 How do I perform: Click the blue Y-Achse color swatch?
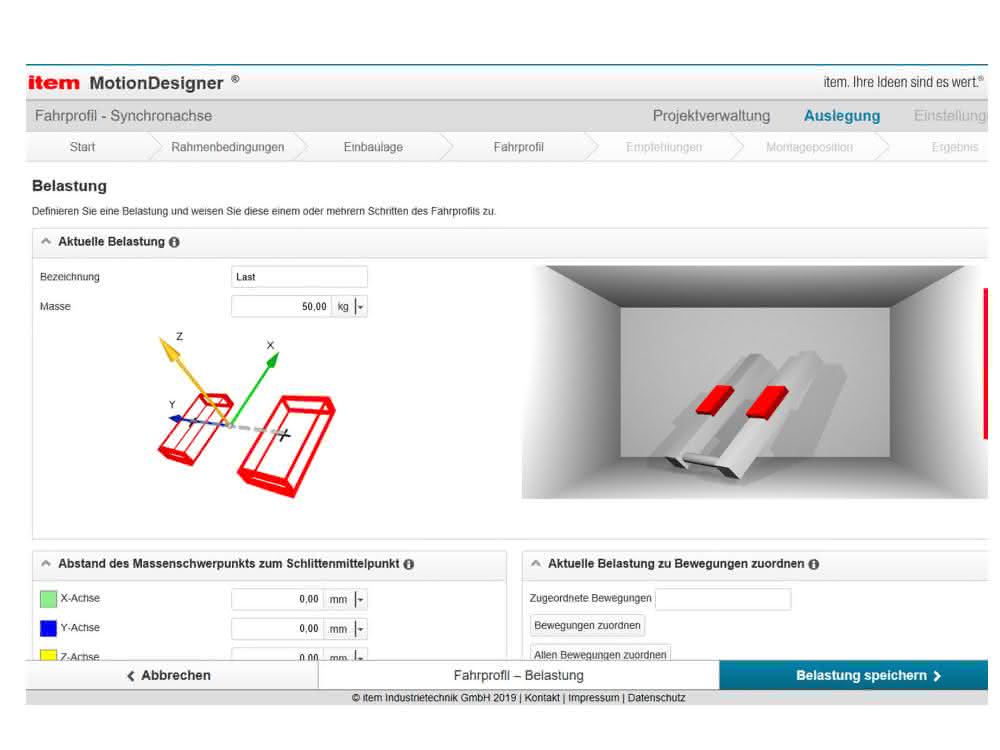48,628
